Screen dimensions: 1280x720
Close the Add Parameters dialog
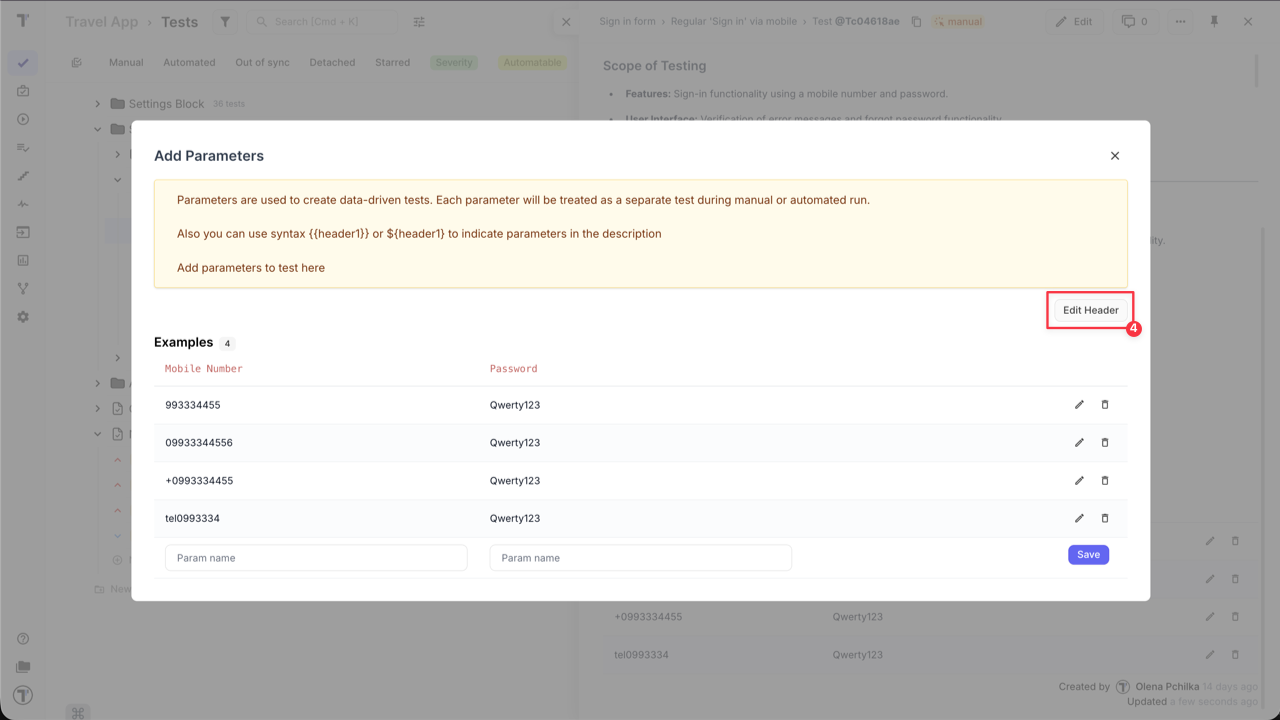click(x=1115, y=156)
